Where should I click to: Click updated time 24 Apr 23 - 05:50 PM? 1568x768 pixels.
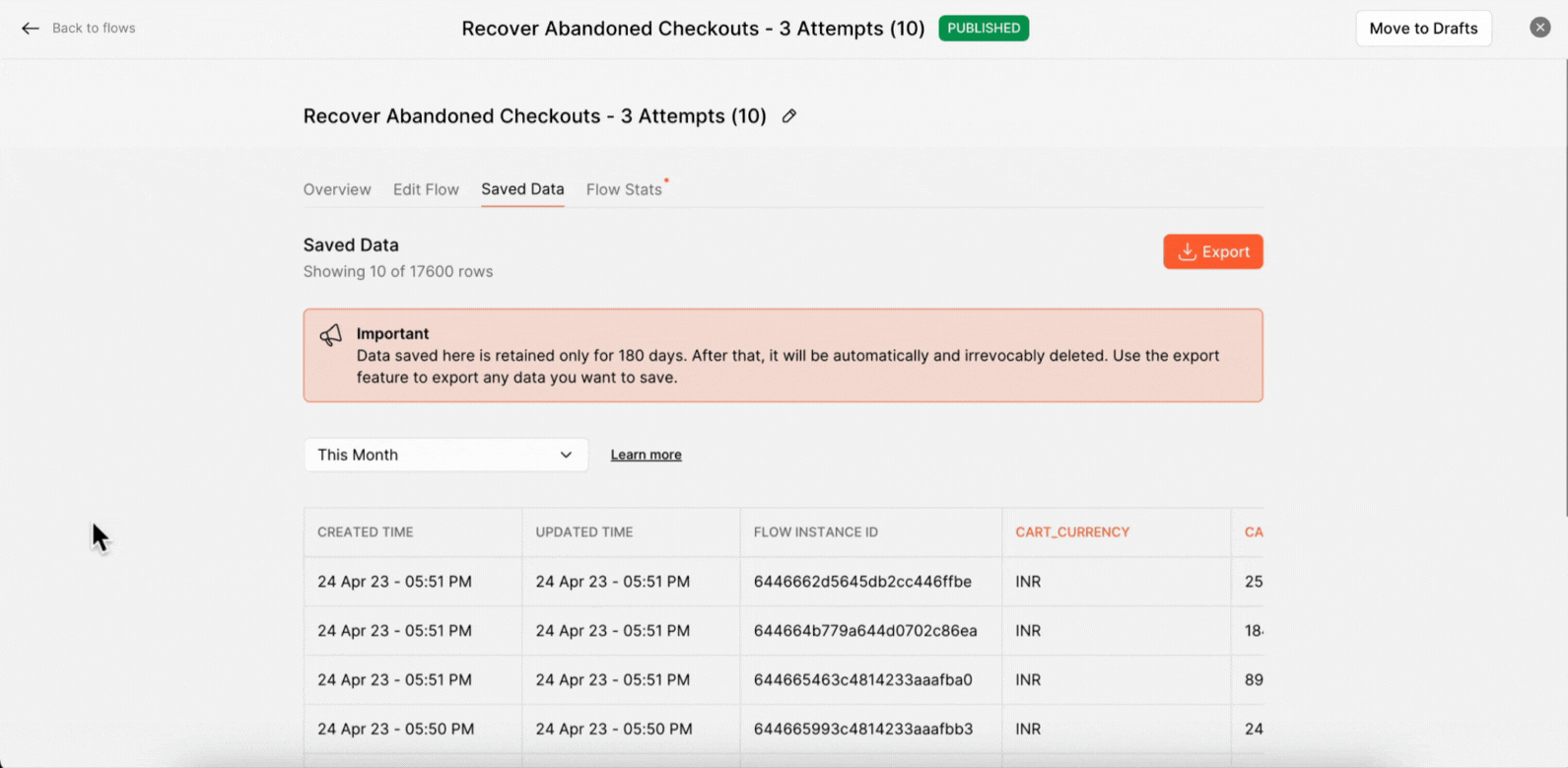click(x=614, y=730)
